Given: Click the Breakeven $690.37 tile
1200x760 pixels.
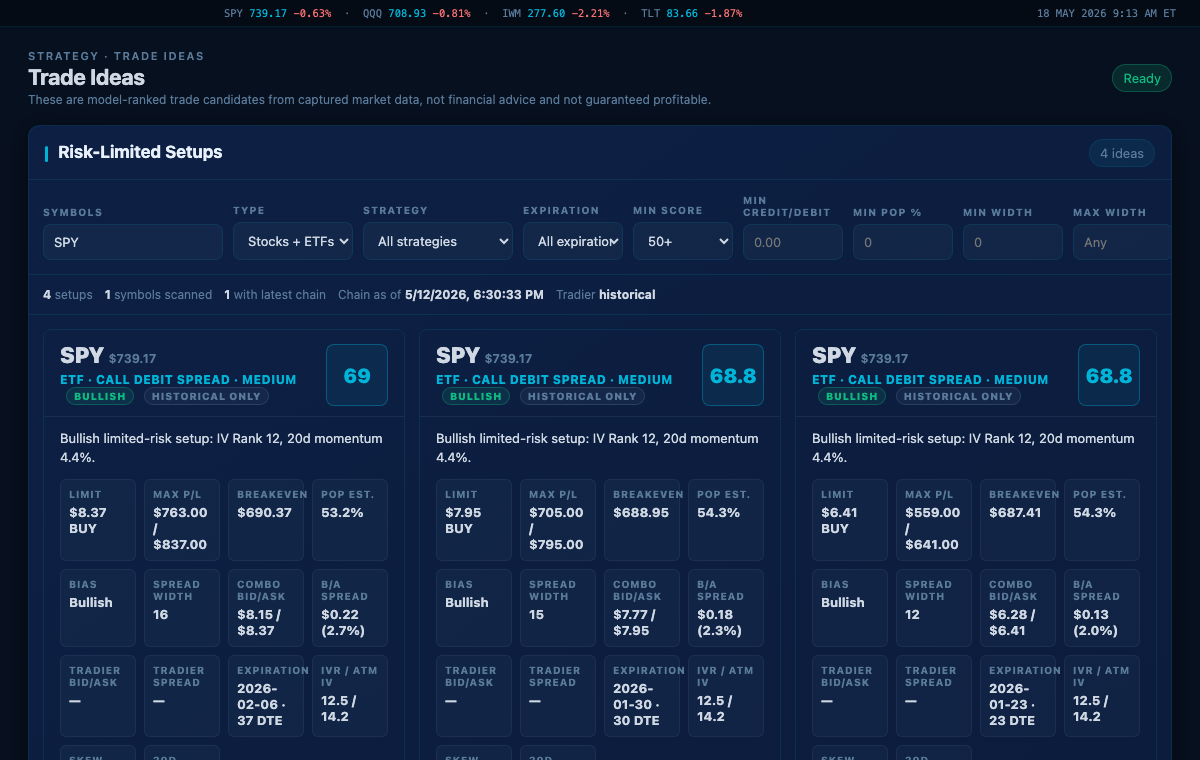Looking at the screenshot, I should click(266, 520).
